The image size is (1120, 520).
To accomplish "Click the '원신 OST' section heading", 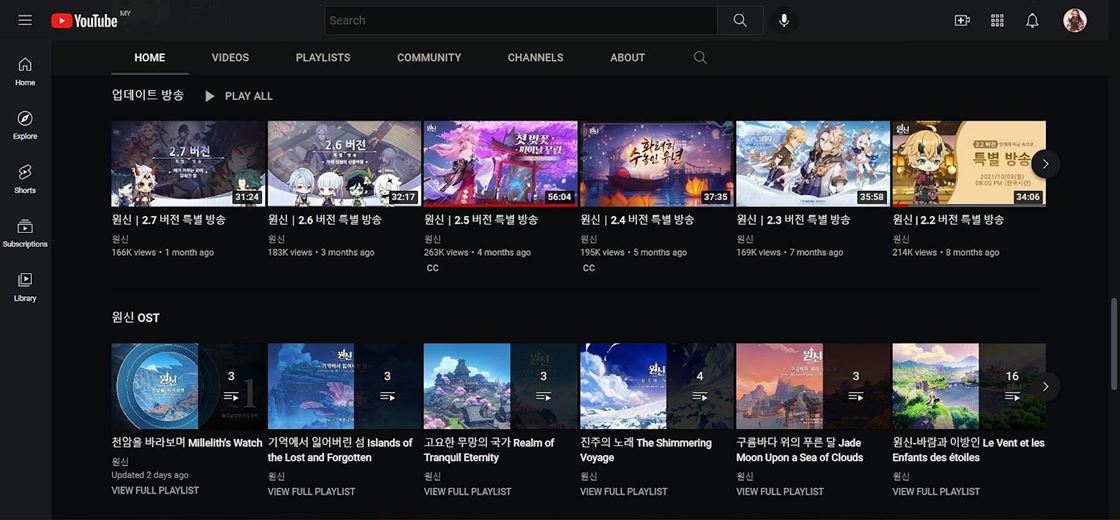I will click(136, 317).
